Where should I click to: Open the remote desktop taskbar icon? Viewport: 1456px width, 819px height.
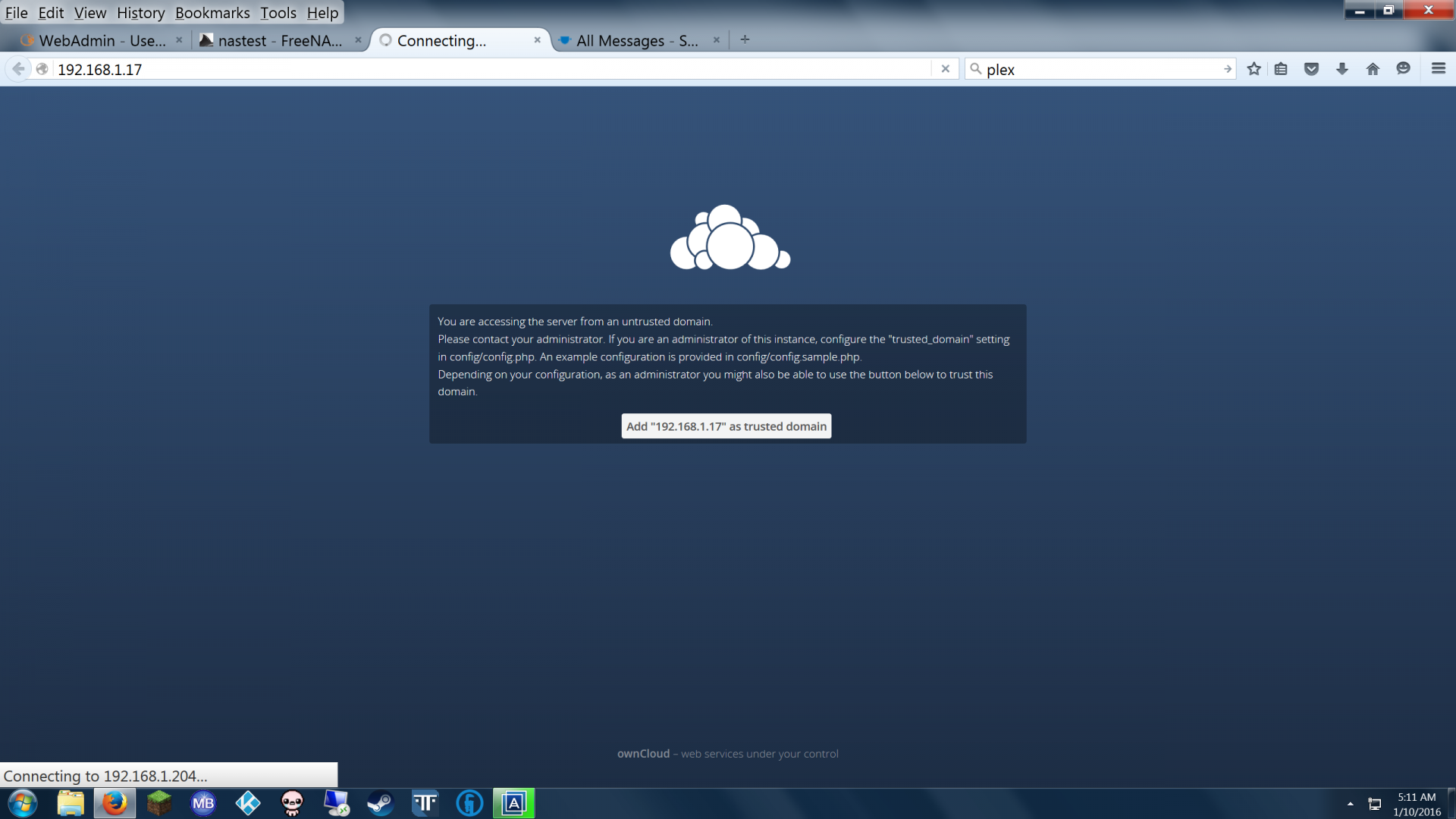[337, 803]
